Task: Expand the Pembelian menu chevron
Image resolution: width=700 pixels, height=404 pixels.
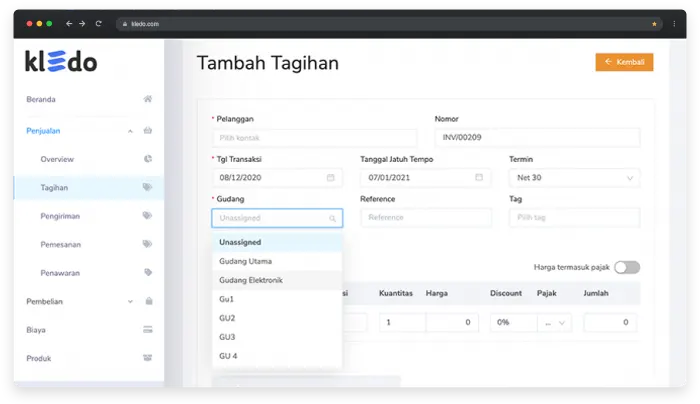Action: point(130,302)
